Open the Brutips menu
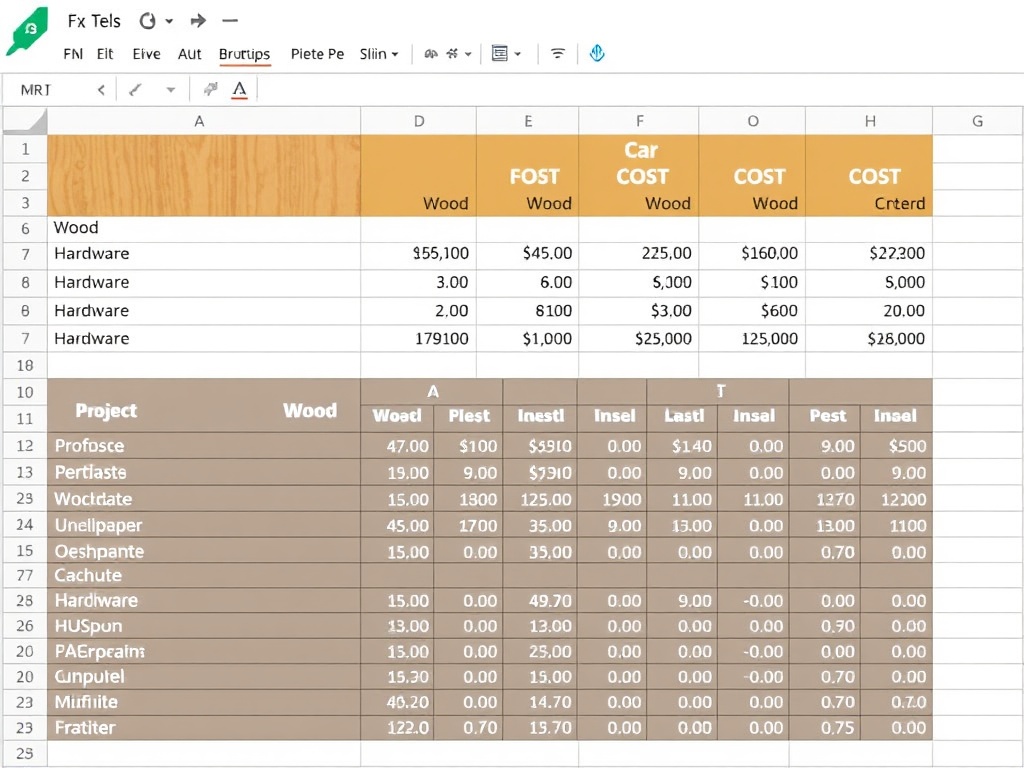Viewport: 1024px width, 768px height. tap(244, 54)
